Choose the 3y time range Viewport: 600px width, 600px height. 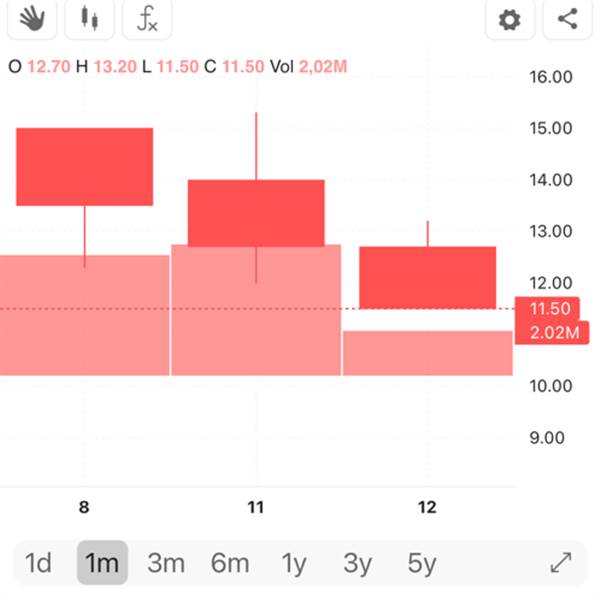pyautogui.click(x=357, y=563)
